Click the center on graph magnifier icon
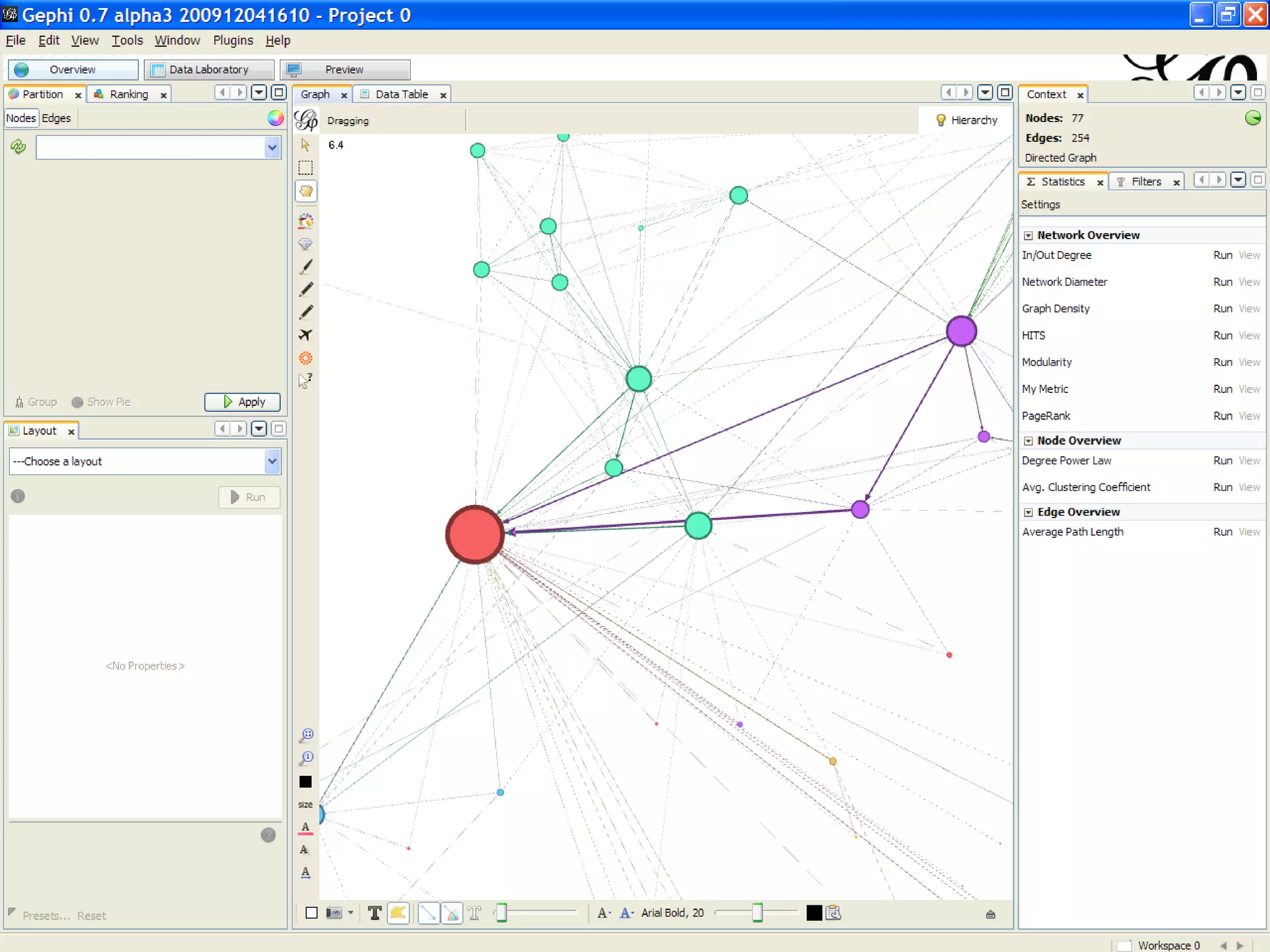 pyautogui.click(x=306, y=735)
